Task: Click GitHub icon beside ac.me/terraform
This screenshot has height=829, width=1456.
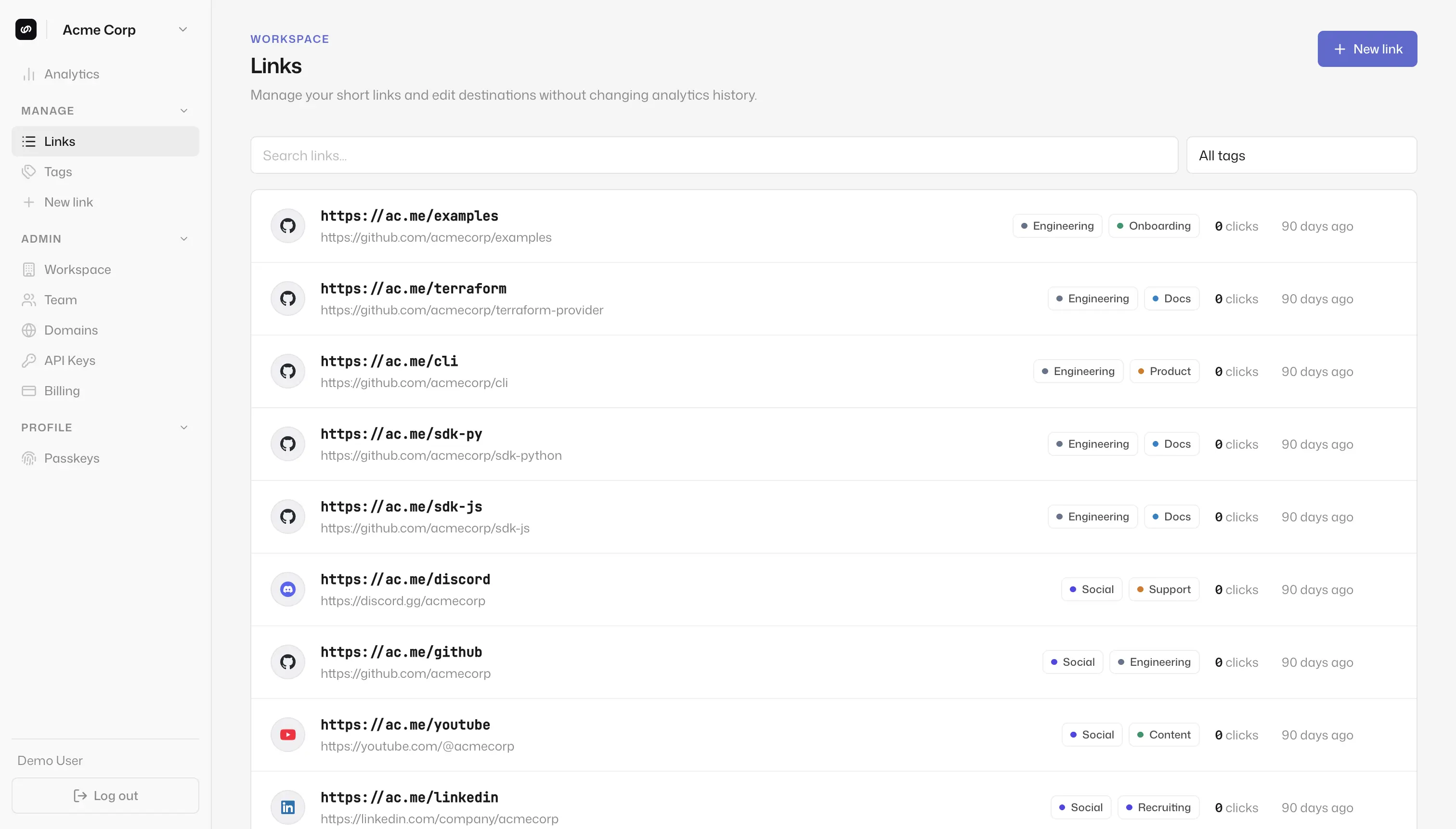Action: tap(288, 298)
